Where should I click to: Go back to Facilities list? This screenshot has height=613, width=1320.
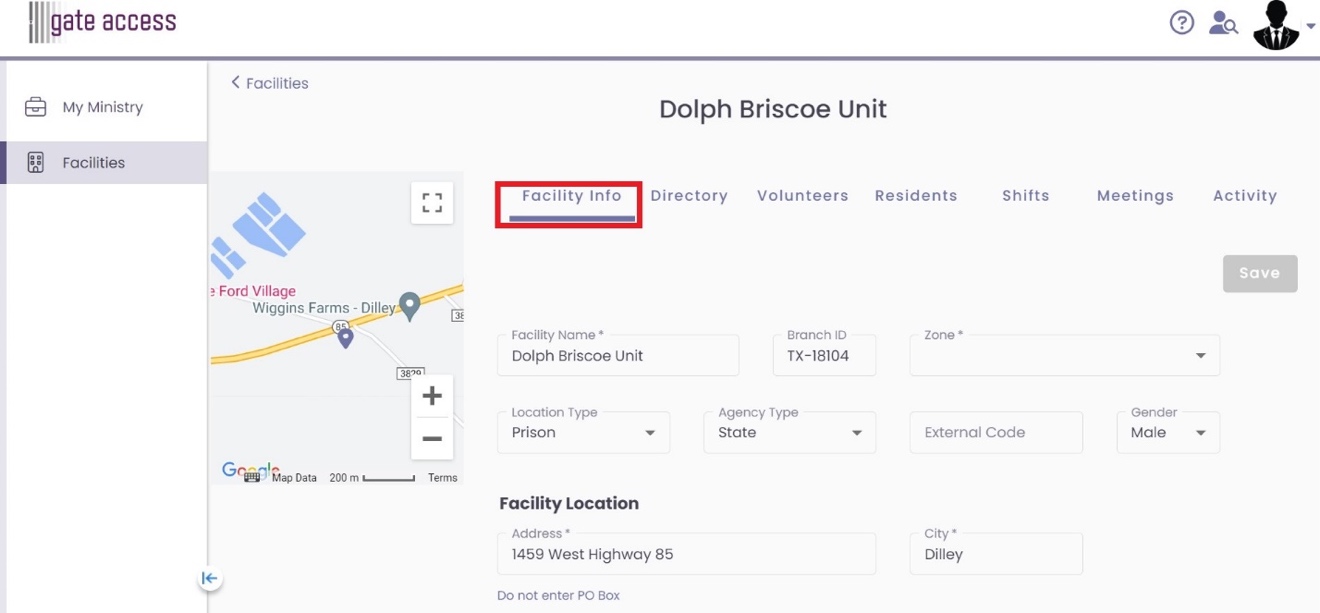click(x=269, y=83)
